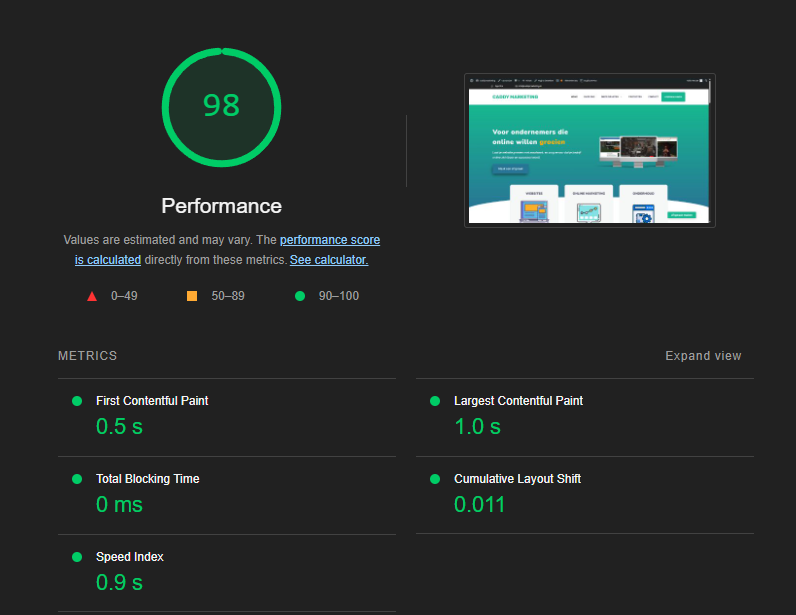Click the green circle 90–100 legend icon
The height and width of the screenshot is (615, 796).
pyautogui.click(x=299, y=296)
